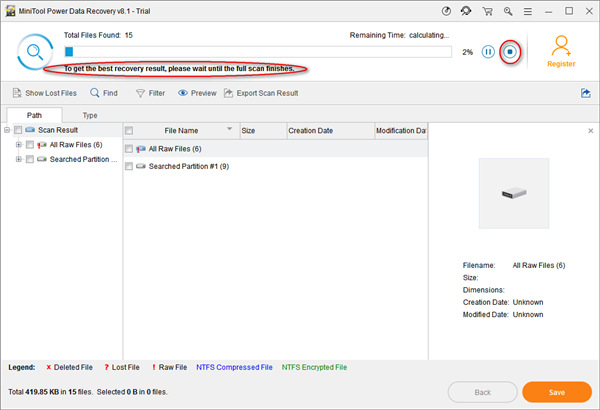Open the Find search tool
Image resolution: width=600 pixels, height=410 pixels.
tap(103, 93)
